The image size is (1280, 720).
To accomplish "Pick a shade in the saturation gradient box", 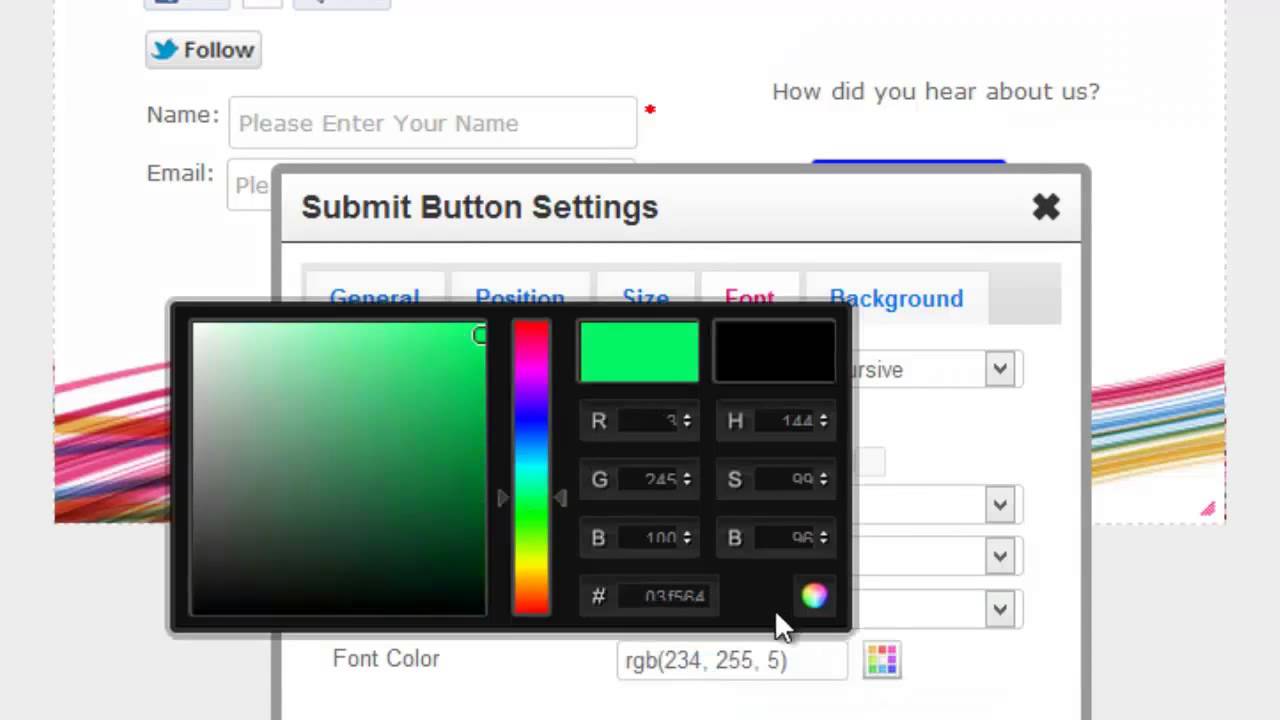I will click(339, 468).
